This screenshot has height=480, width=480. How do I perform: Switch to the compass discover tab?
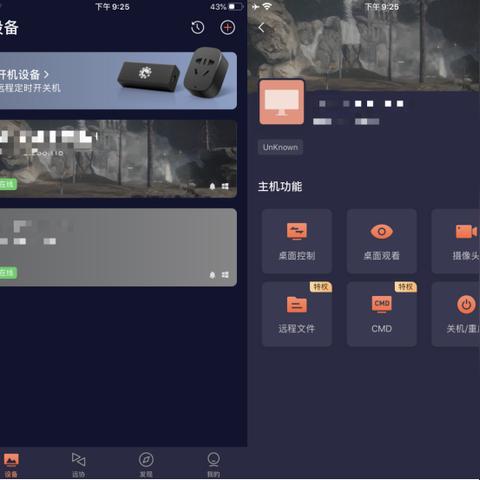(146, 464)
